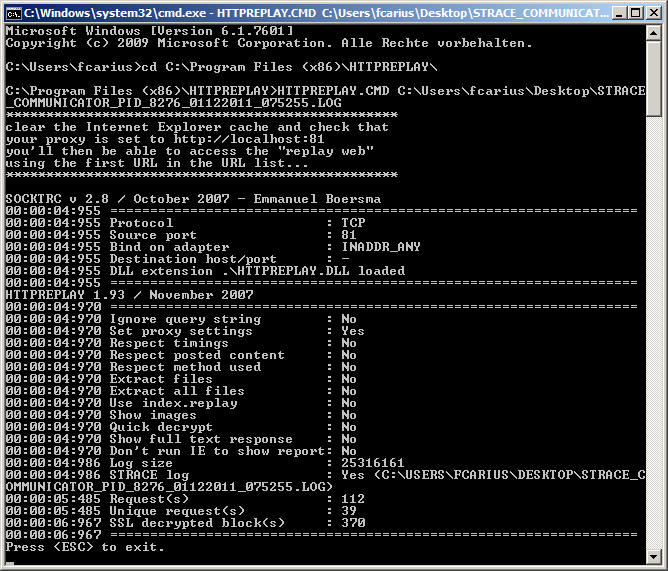Open the cmd.exe system menu icon
This screenshot has height=571, width=668.
pyautogui.click(x=14, y=14)
